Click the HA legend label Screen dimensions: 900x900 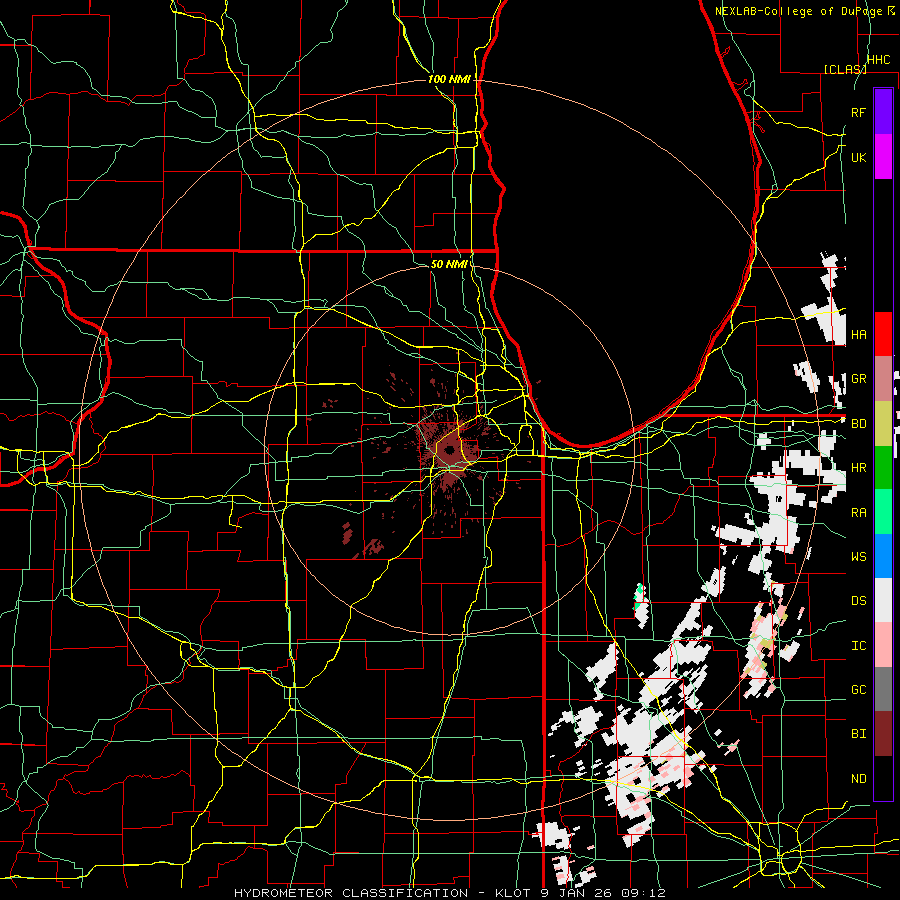(859, 335)
